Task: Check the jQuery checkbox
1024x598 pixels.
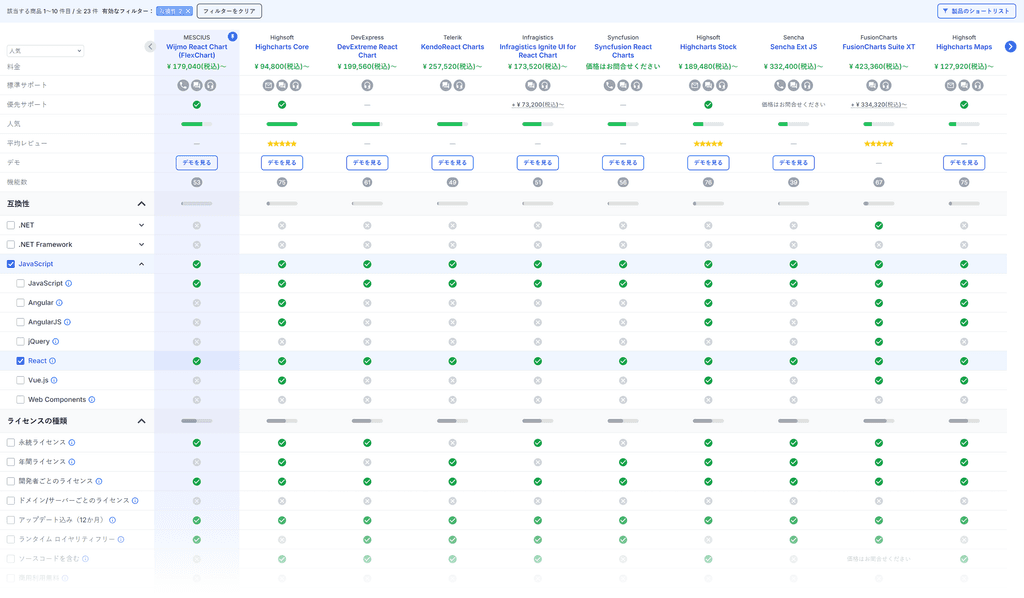Action: click(x=20, y=341)
